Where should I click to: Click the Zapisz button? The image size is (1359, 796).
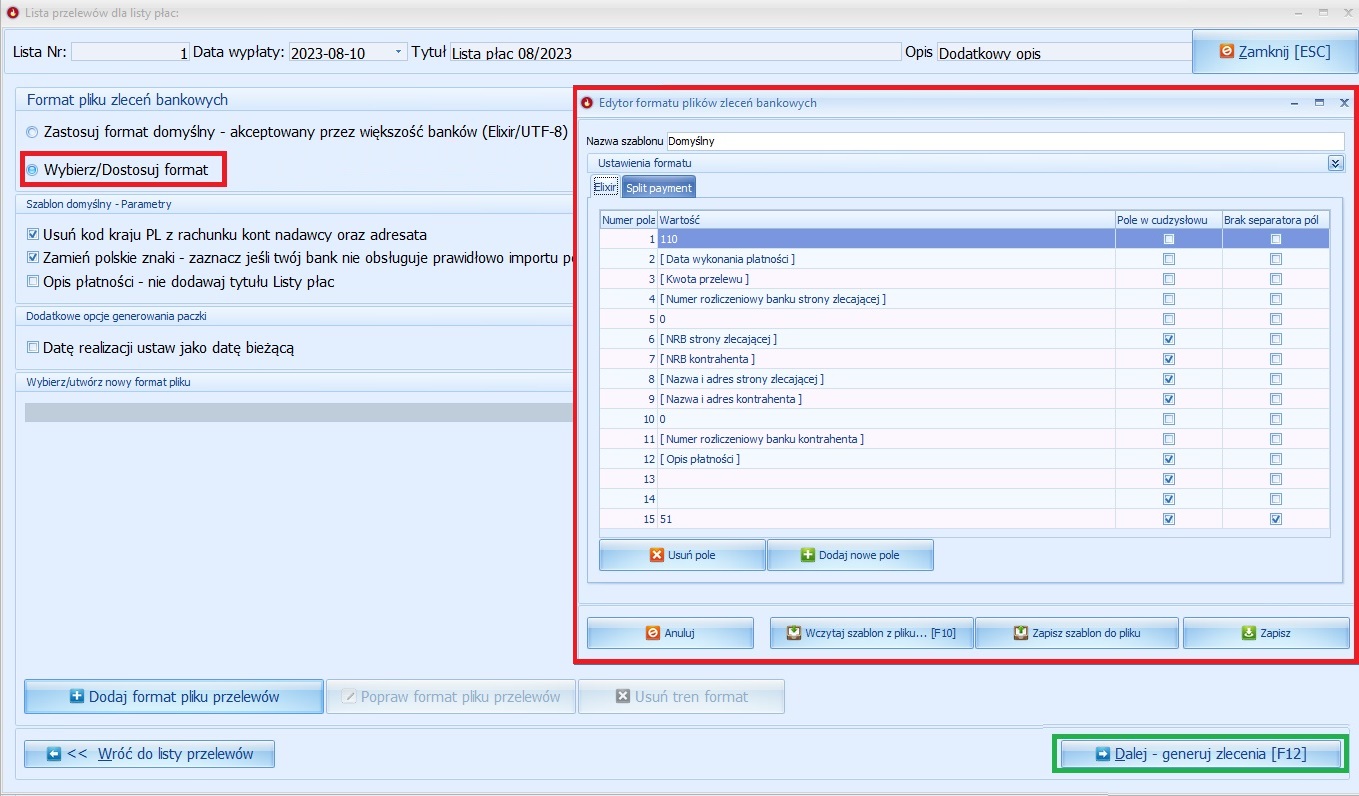click(1266, 633)
